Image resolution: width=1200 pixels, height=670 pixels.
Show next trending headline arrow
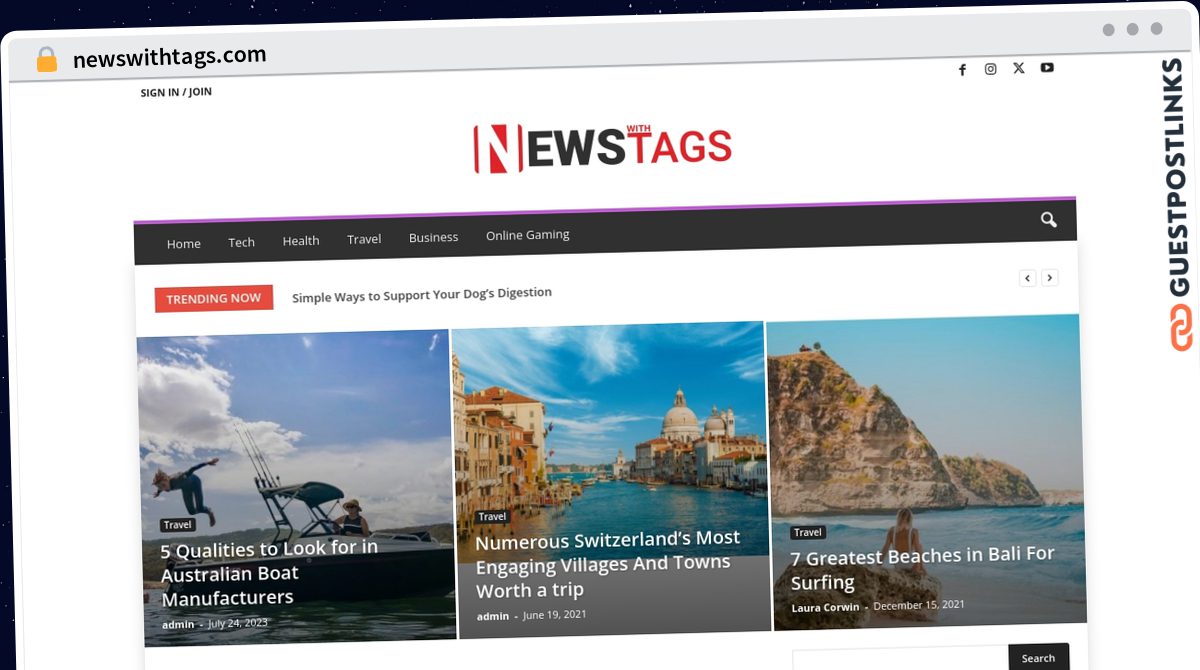[1049, 278]
